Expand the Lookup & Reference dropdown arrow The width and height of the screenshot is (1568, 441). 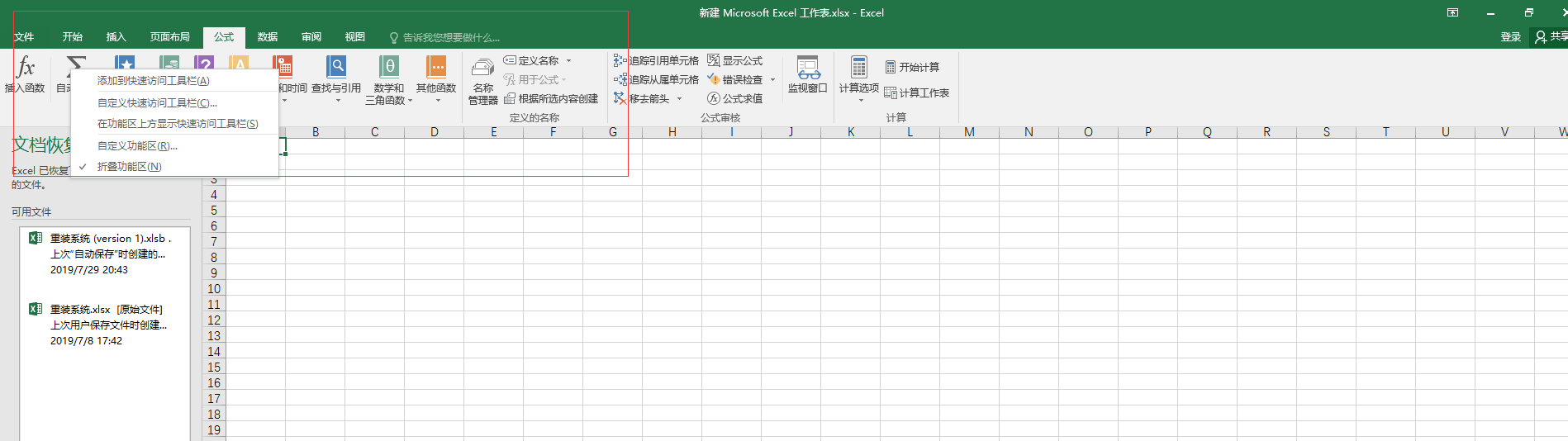pyautogui.click(x=337, y=100)
